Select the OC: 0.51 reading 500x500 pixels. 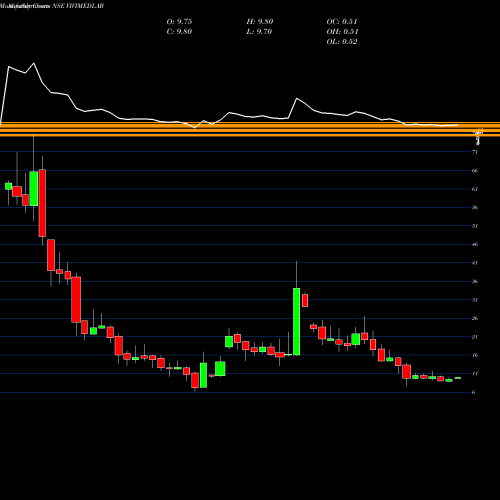pyautogui.click(x=342, y=22)
